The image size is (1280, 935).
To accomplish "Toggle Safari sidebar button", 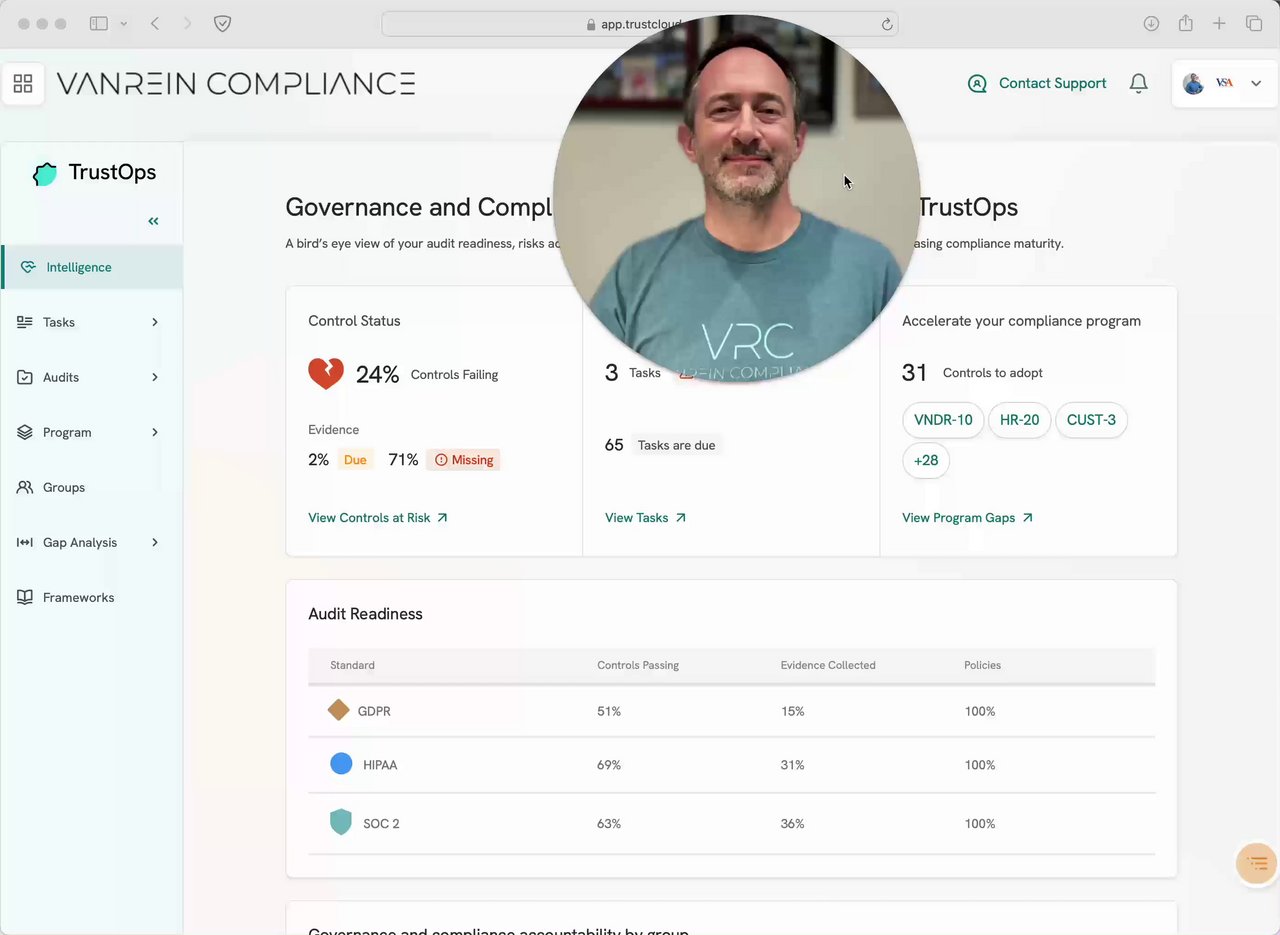I will [99, 23].
